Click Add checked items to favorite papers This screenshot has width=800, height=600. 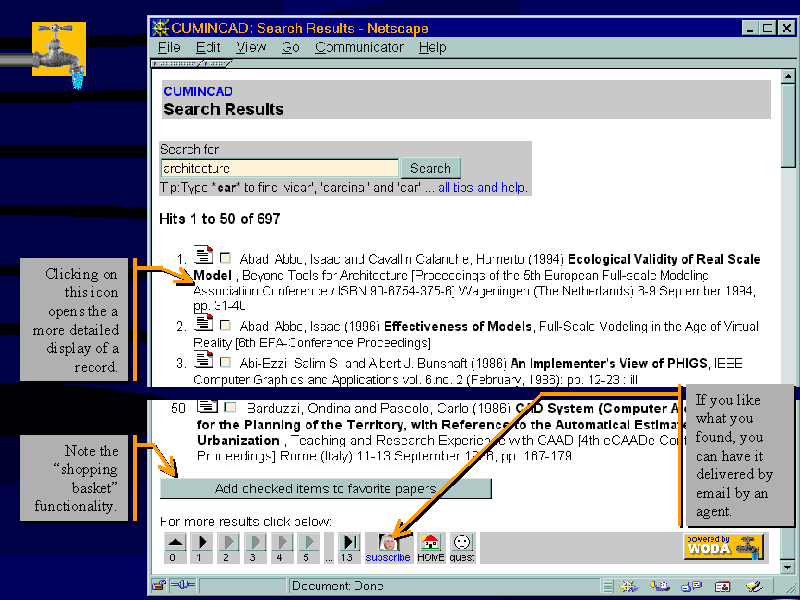[325, 489]
